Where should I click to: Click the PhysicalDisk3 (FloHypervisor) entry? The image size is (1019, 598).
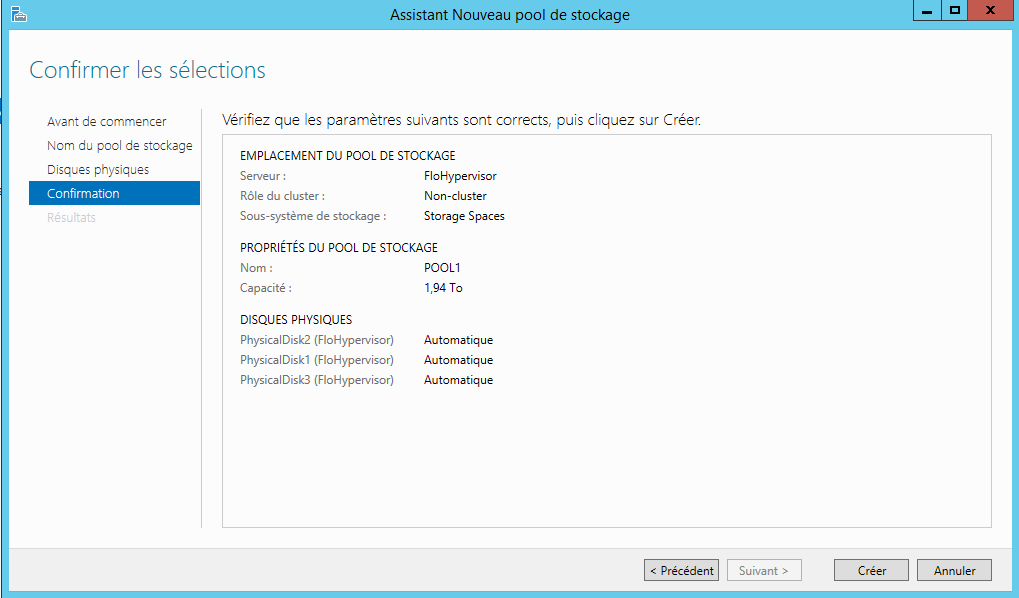click(x=317, y=380)
